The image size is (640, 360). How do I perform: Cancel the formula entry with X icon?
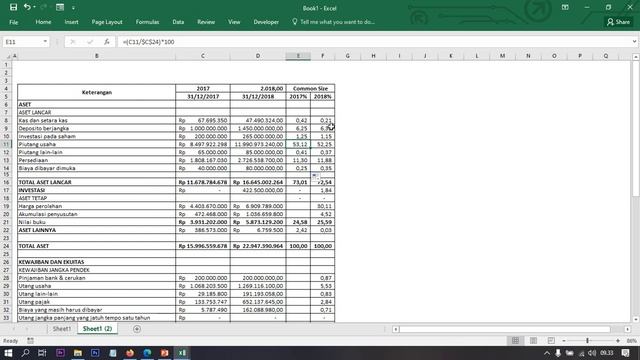[72, 42]
